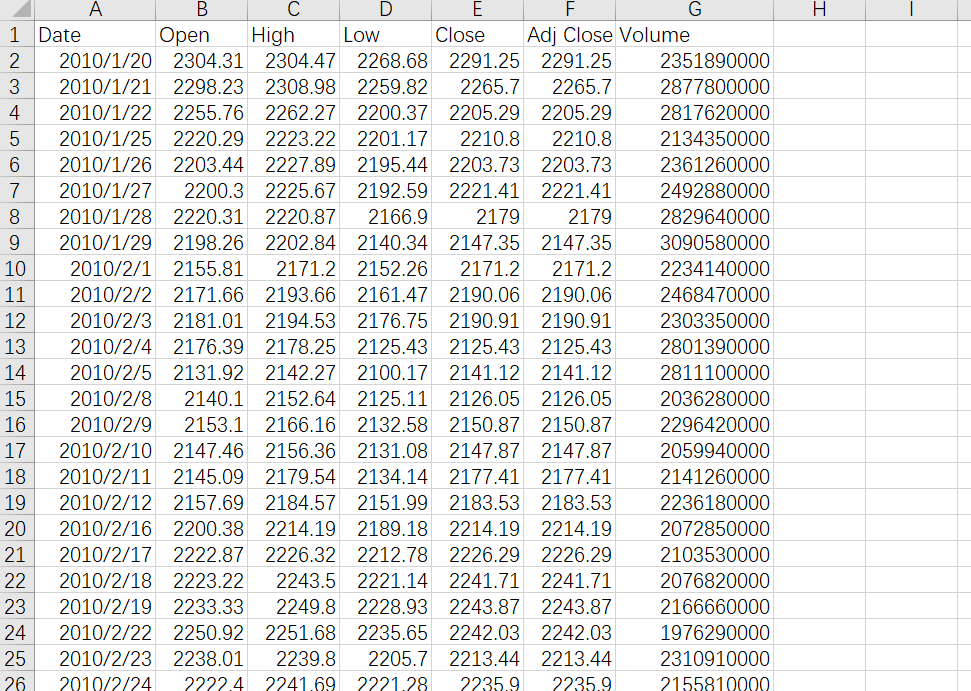Image resolution: width=971 pixels, height=691 pixels.
Task: Click the Adj Close header cell
Action: [570, 35]
